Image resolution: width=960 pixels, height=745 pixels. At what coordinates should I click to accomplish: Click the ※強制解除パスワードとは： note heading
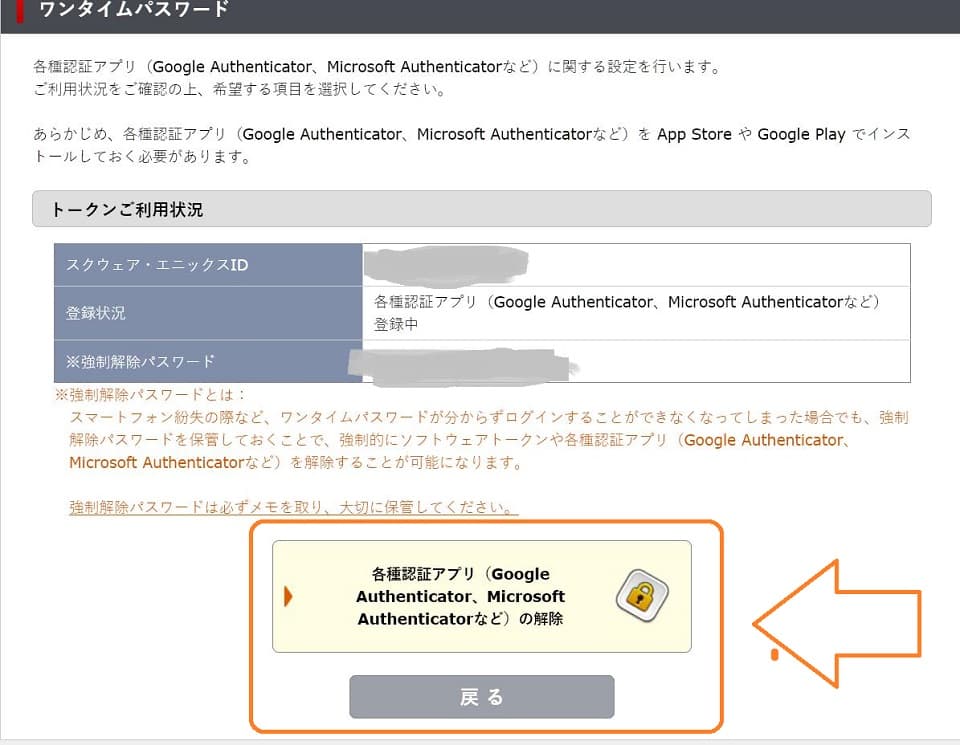[150, 395]
